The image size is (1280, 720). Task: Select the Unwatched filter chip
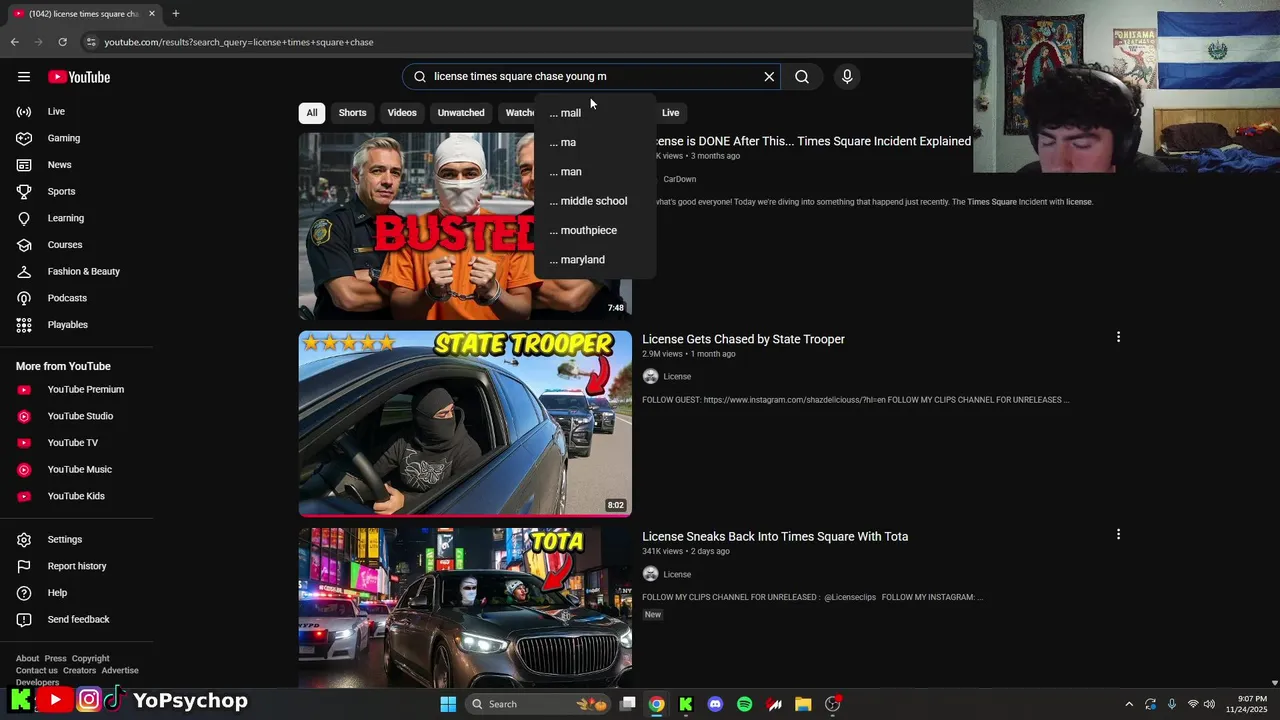[461, 113]
